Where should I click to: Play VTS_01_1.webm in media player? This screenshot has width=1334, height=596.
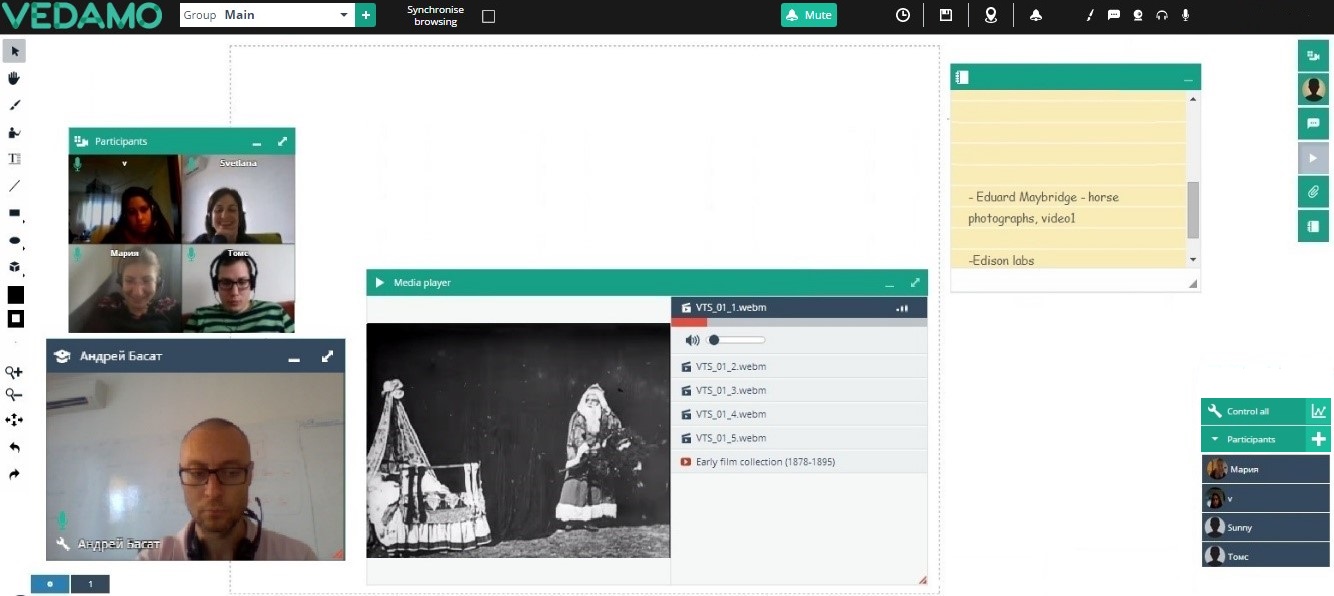pos(799,308)
